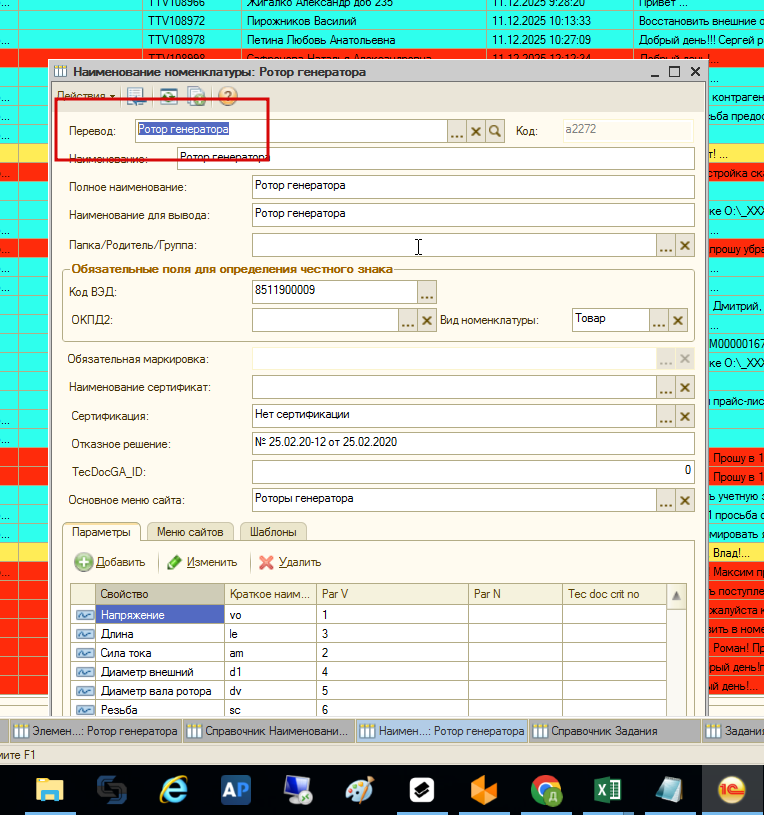Screen dimensions: 764x815
Task: Select the Сила тока row
Action: (x=368, y=653)
